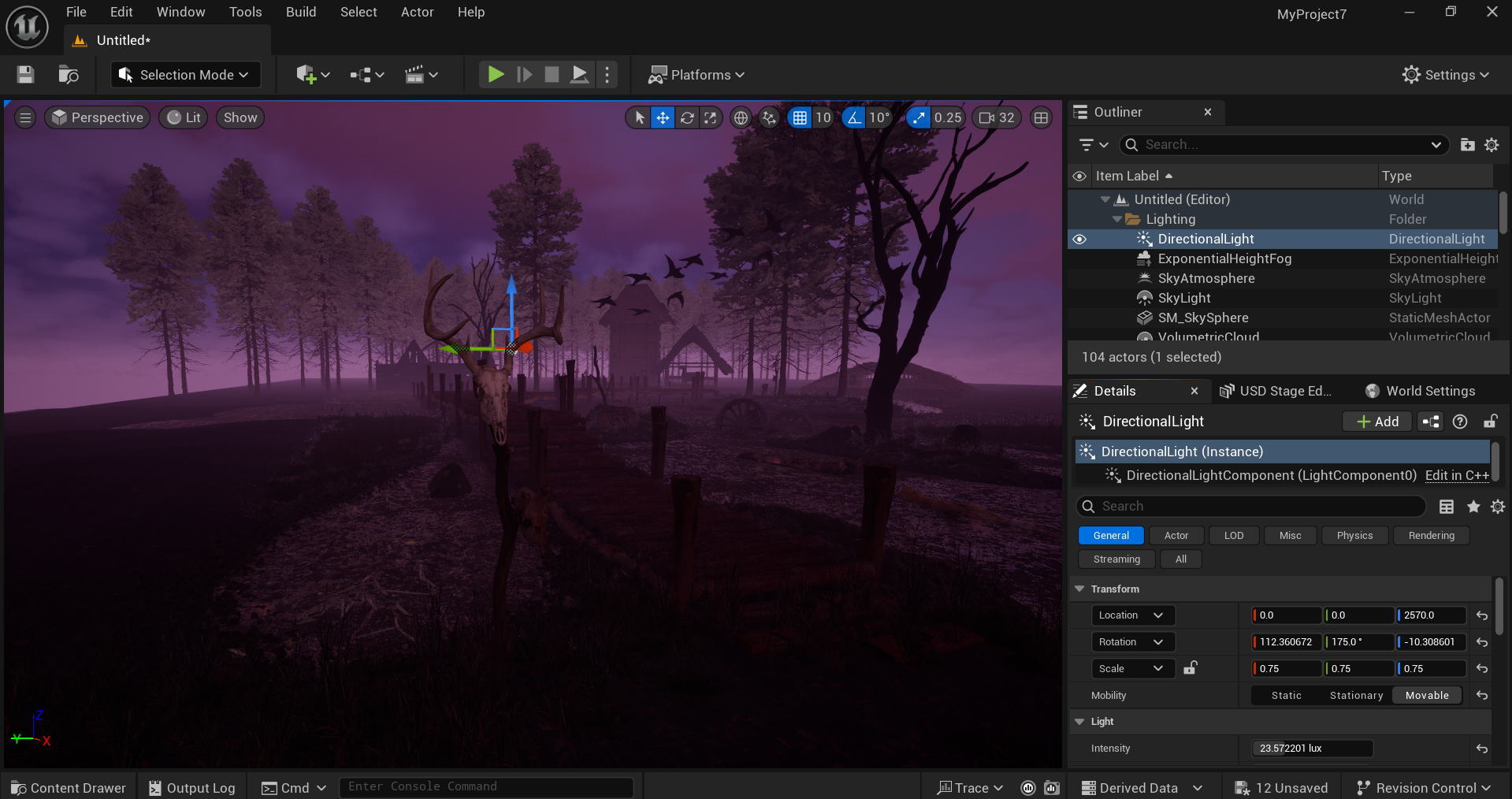Screen dimensions: 1512x799
Task: Toggle world/local coordinate system globe
Action: pyautogui.click(x=741, y=117)
